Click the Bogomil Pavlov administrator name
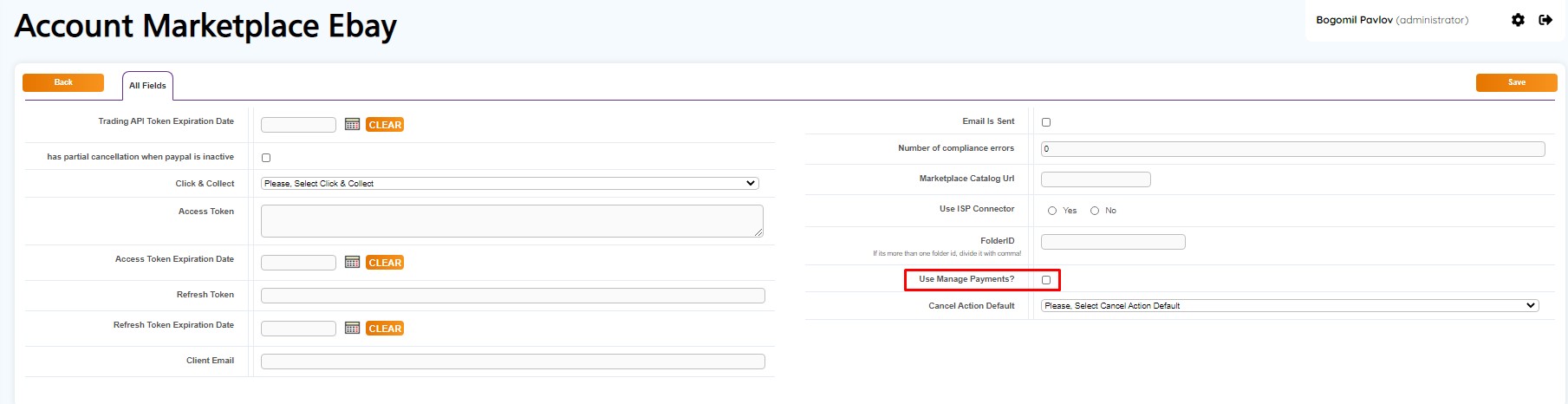The height and width of the screenshot is (404, 1568). click(x=1392, y=20)
